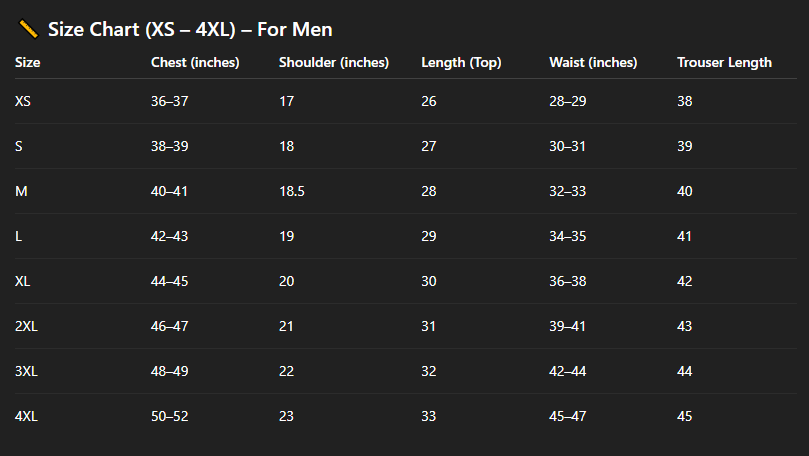Image resolution: width=809 pixels, height=456 pixels.
Task: Select the Size column header
Action: (28, 62)
